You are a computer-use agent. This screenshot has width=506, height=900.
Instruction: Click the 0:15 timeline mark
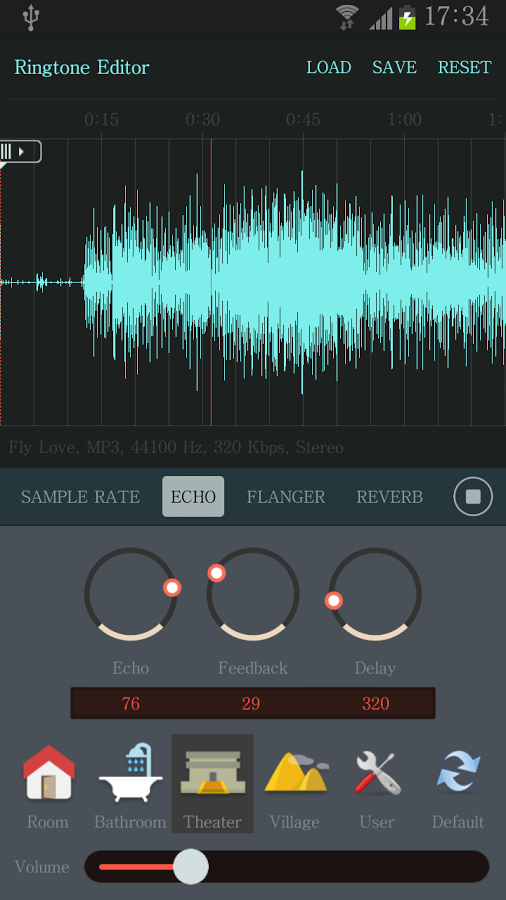click(102, 119)
